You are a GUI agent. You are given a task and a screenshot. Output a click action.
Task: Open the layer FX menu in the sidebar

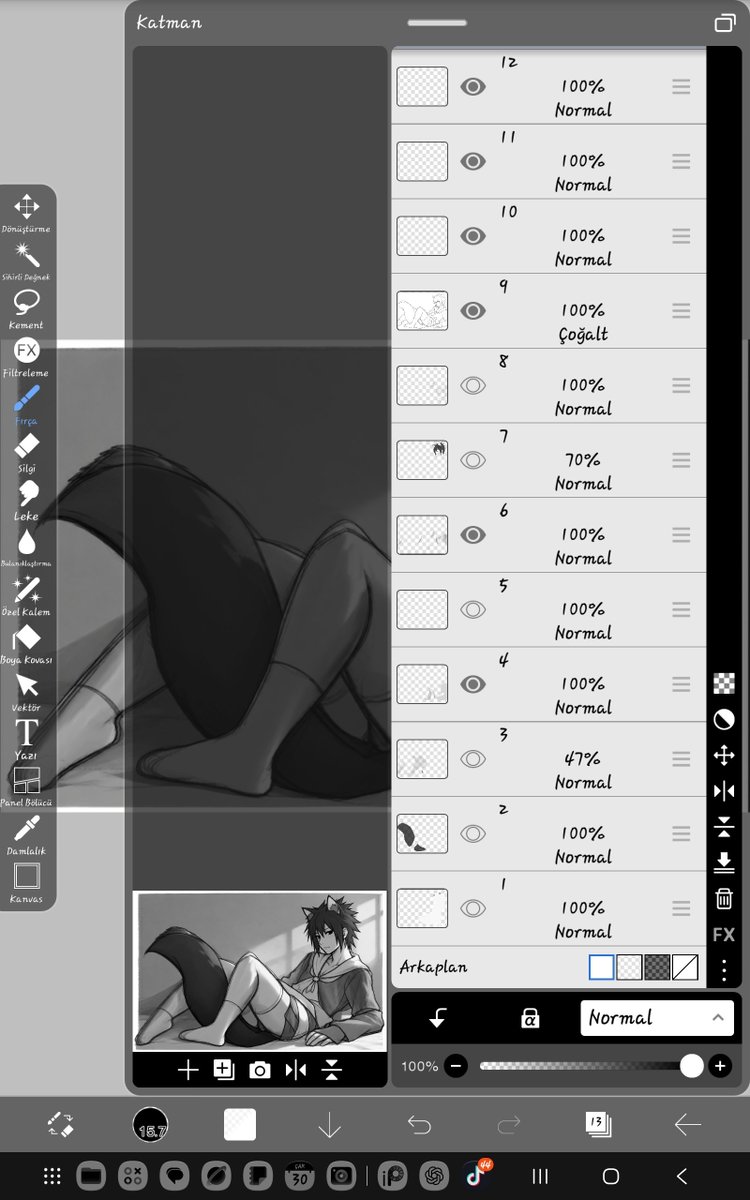[724, 934]
